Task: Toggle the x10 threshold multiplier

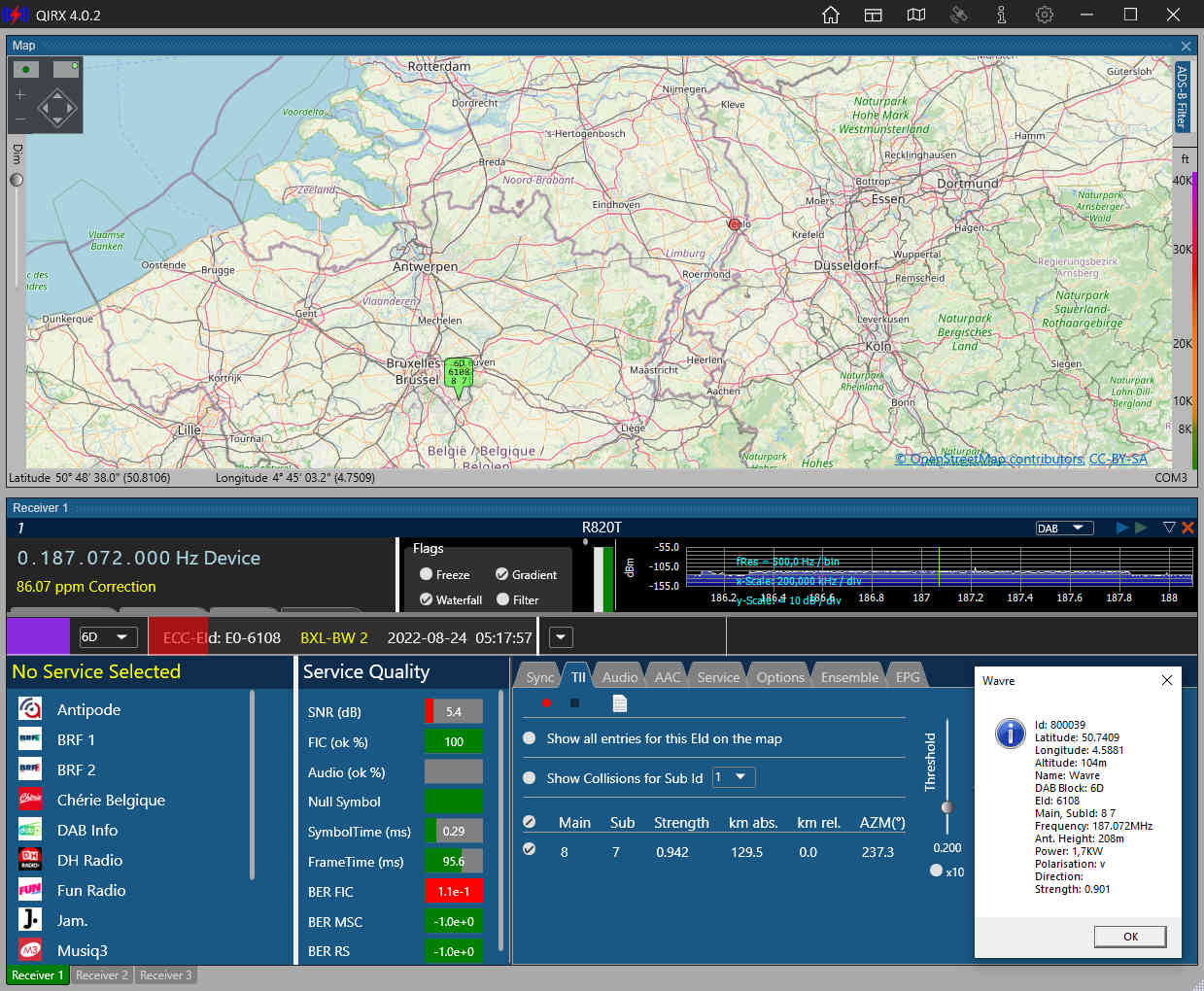Action: tap(936, 871)
